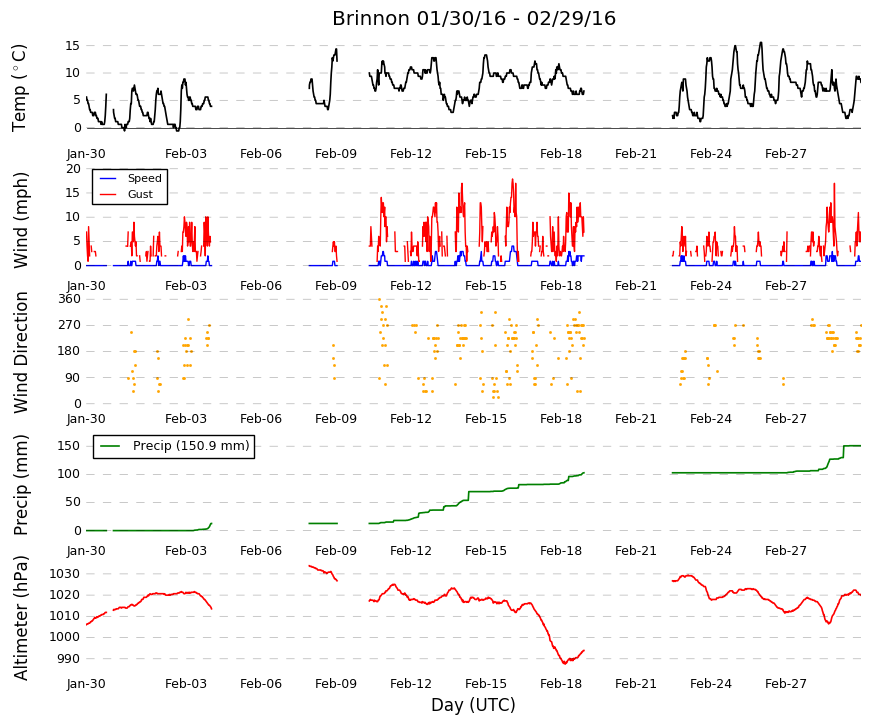The image size is (871, 725).
Task: Click the 360 tick on wind direction axis
Action: (x=70, y=299)
